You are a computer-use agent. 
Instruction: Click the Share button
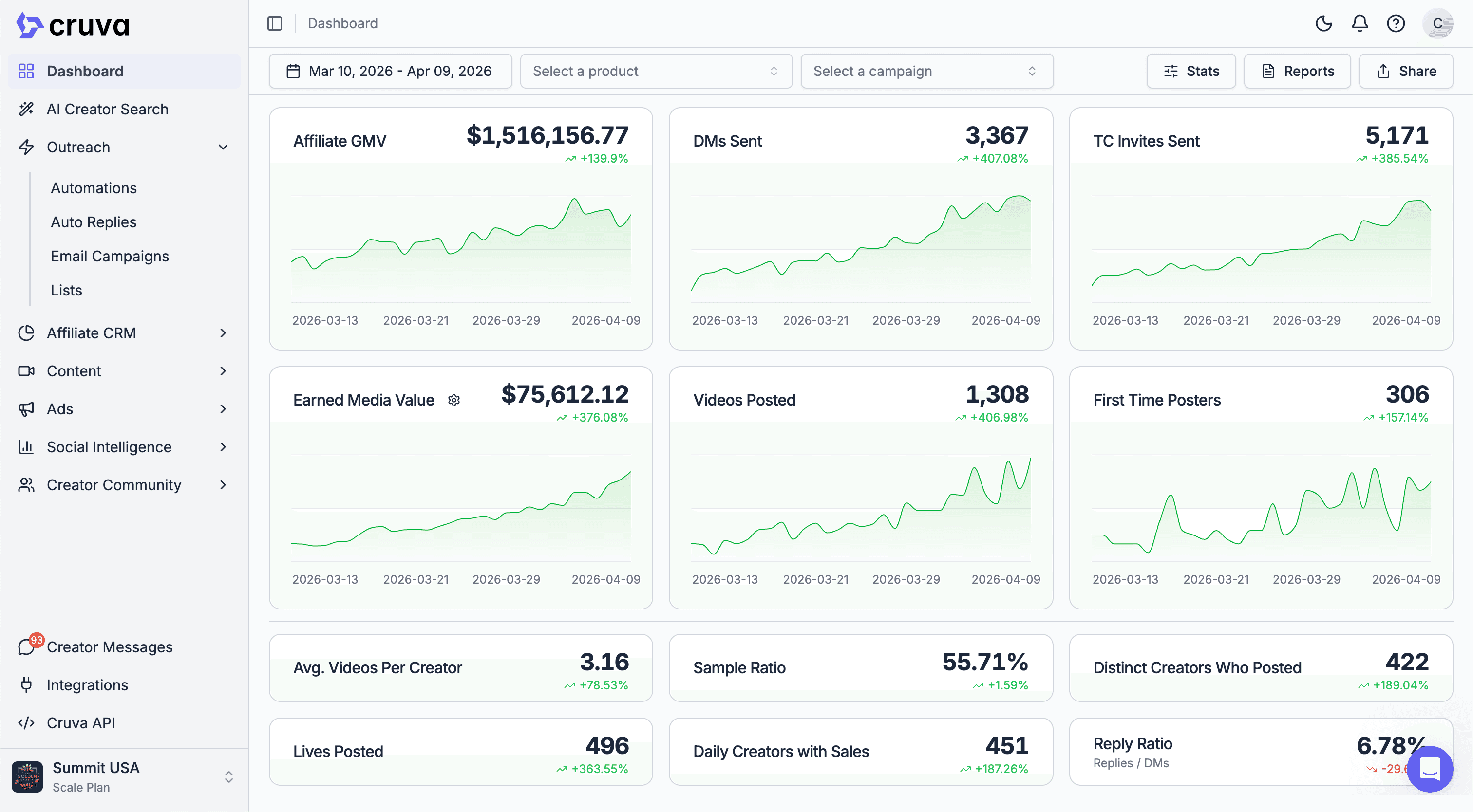pyautogui.click(x=1406, y=71)
